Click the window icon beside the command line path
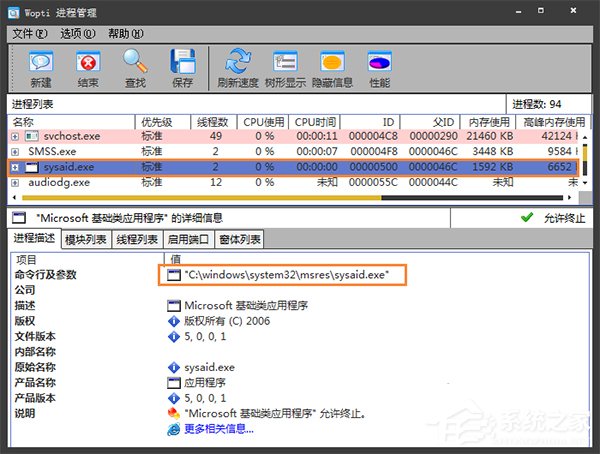The image size is (600, 454). click(174, 274)
